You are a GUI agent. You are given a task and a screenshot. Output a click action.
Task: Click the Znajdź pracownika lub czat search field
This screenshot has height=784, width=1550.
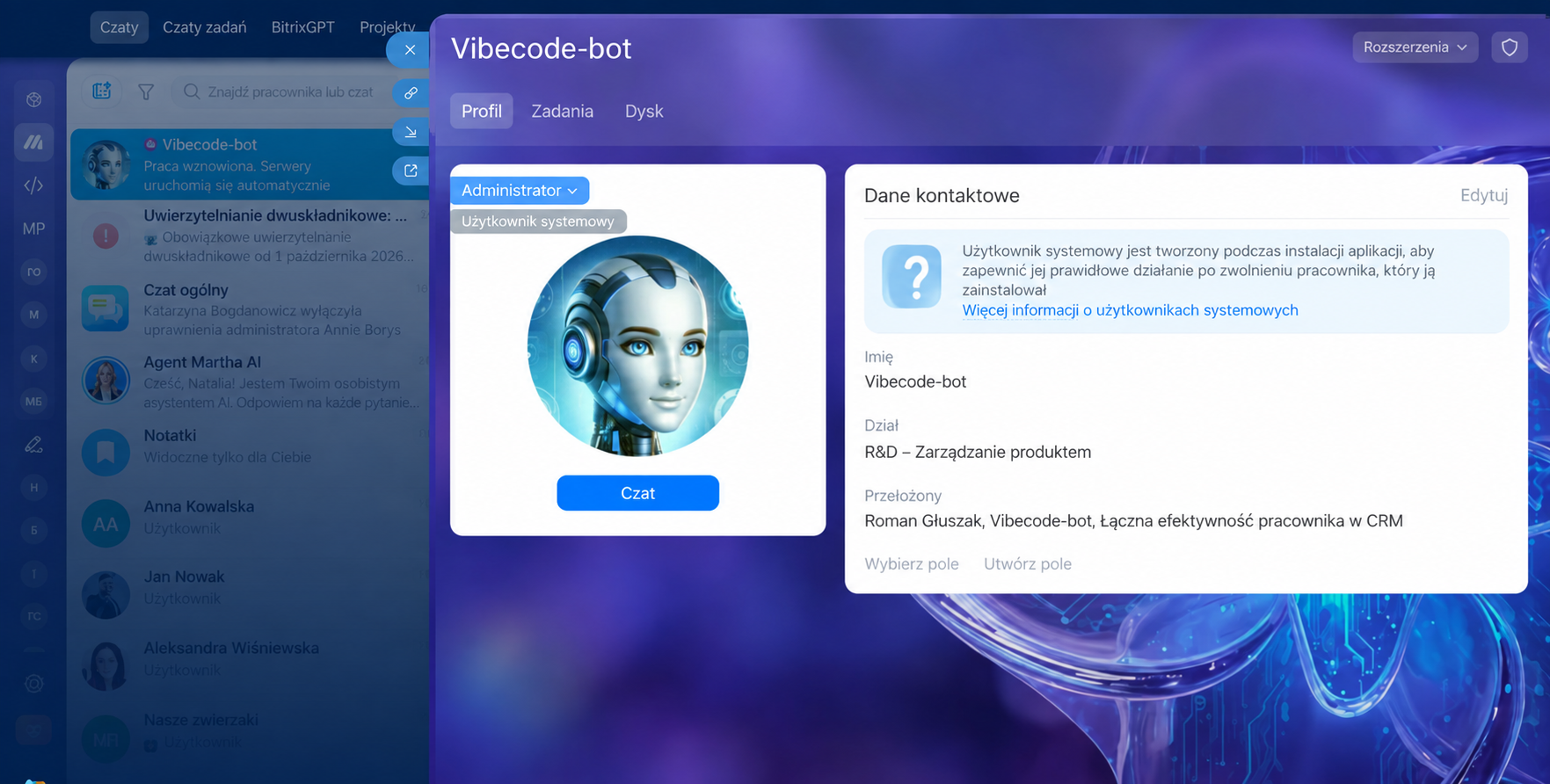tap(289, 91)
